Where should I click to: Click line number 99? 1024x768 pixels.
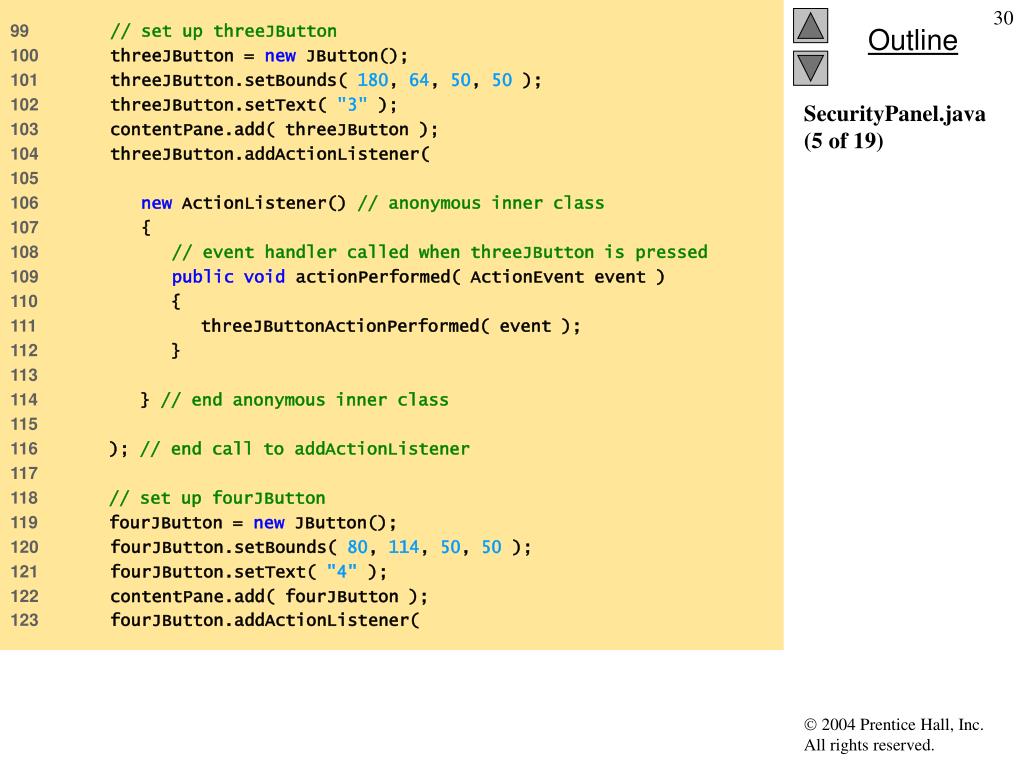[x=20, y=31]
